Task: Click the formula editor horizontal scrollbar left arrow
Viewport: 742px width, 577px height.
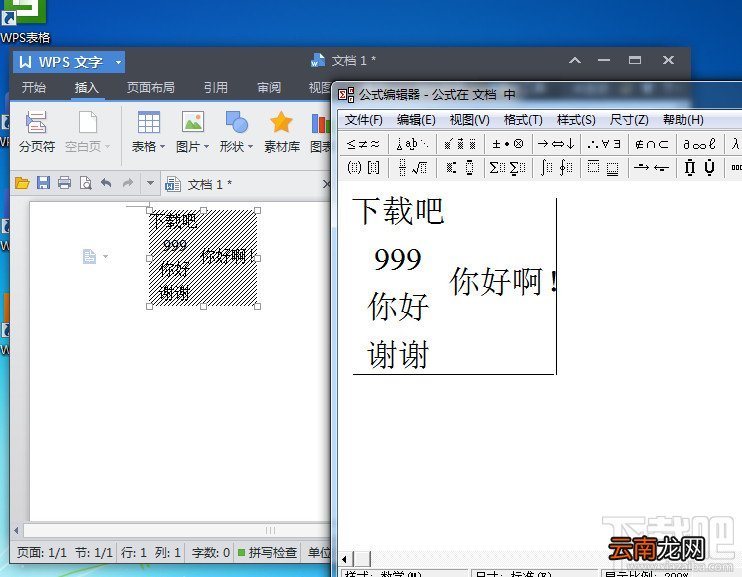Action: pyautogui.click(x=344, y=559)
